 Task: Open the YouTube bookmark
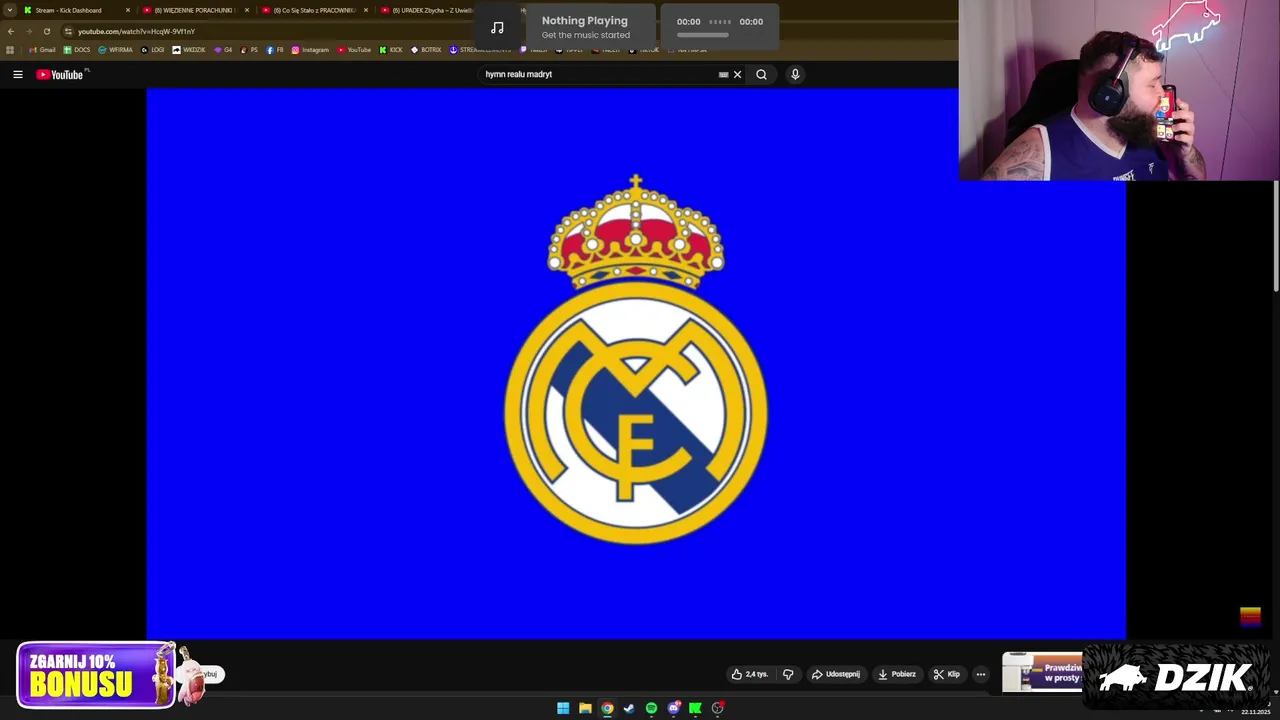pos(354,50)
